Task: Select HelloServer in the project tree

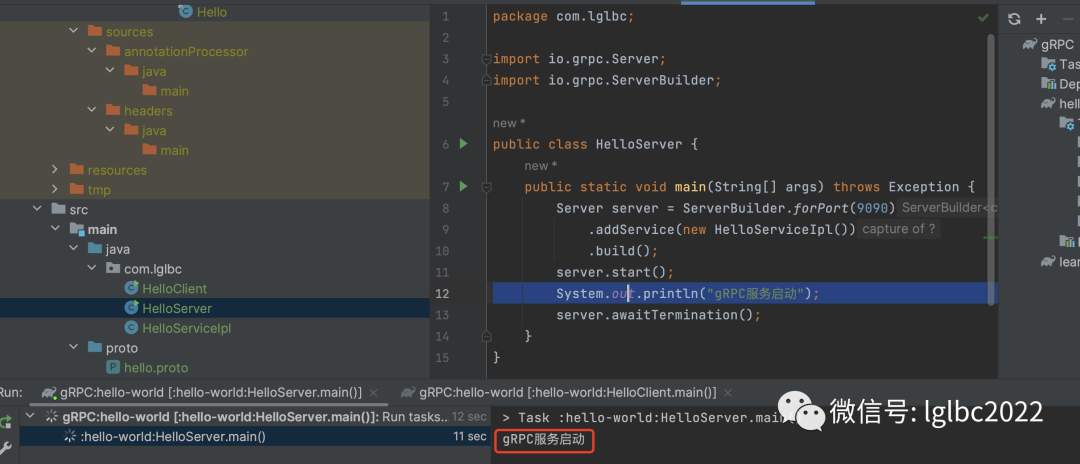Action: pyautogui.click(x=215, y=308)
